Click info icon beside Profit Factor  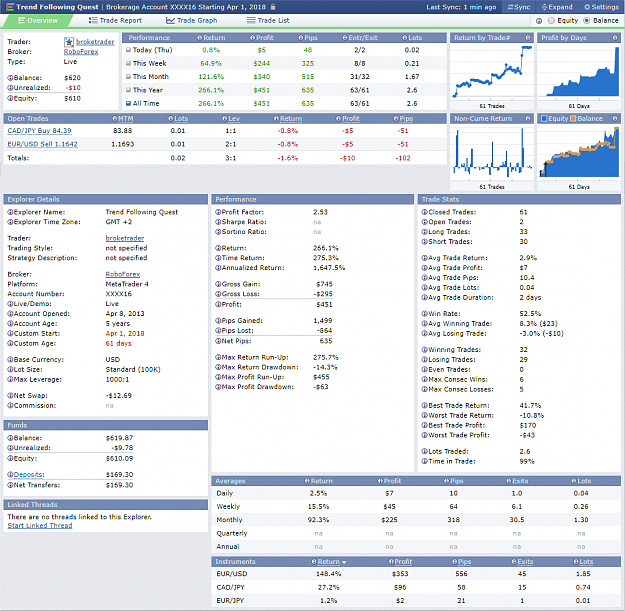(x=218, y=212)
